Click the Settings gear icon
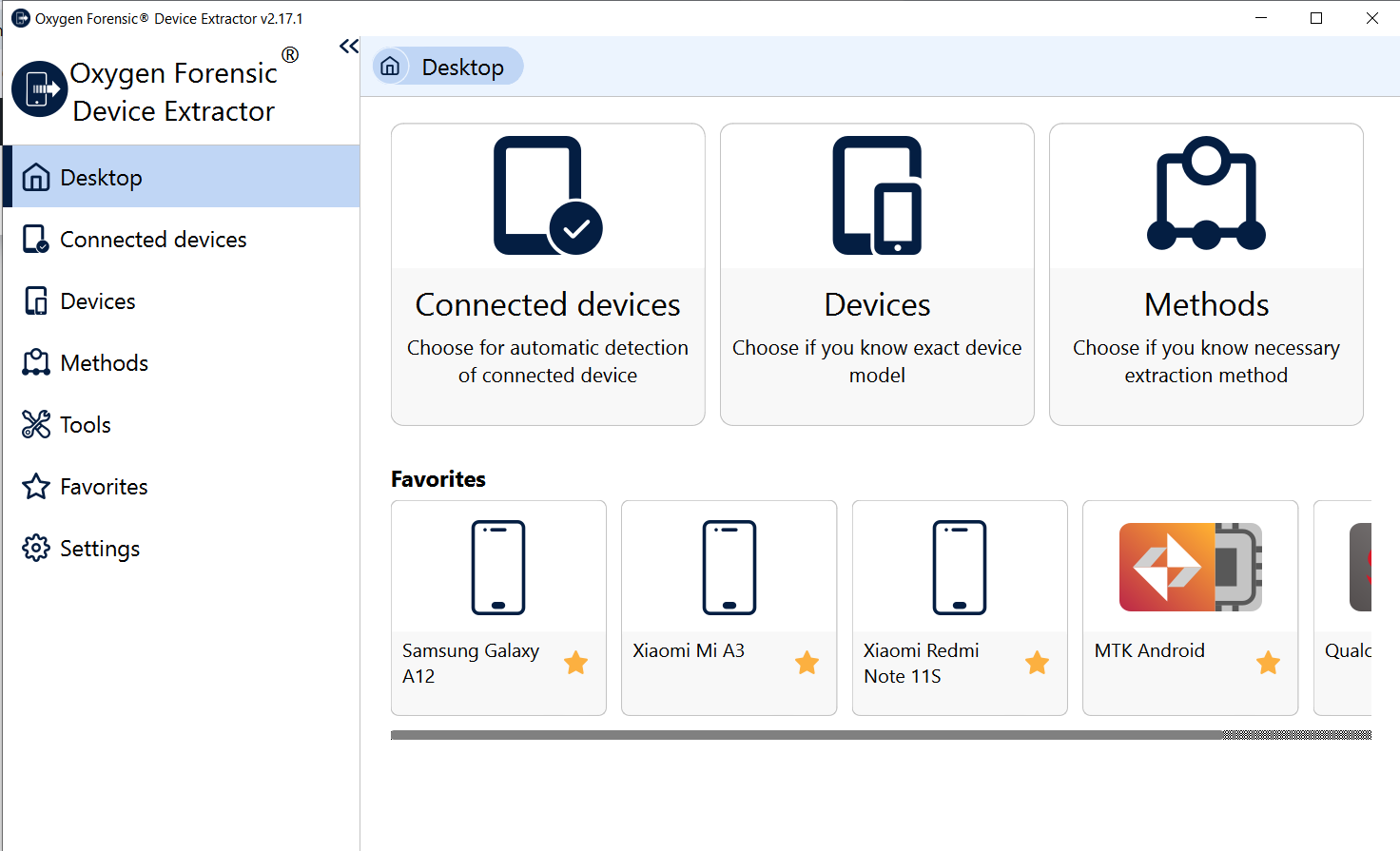1400x851 pixels. 36,548
